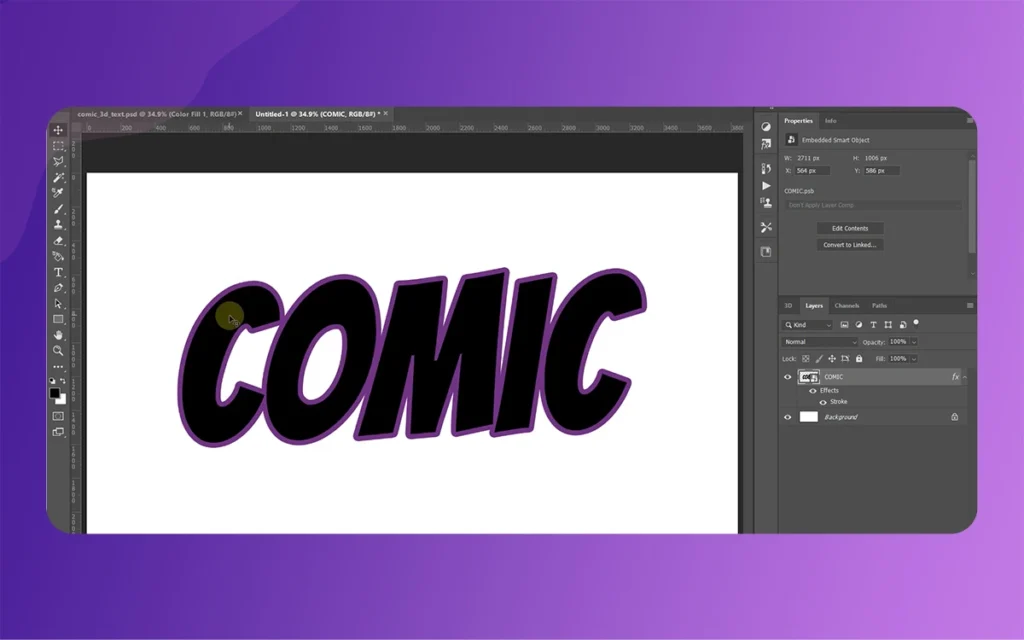Select the Rectangle shape tool

[x=58, y=319]
